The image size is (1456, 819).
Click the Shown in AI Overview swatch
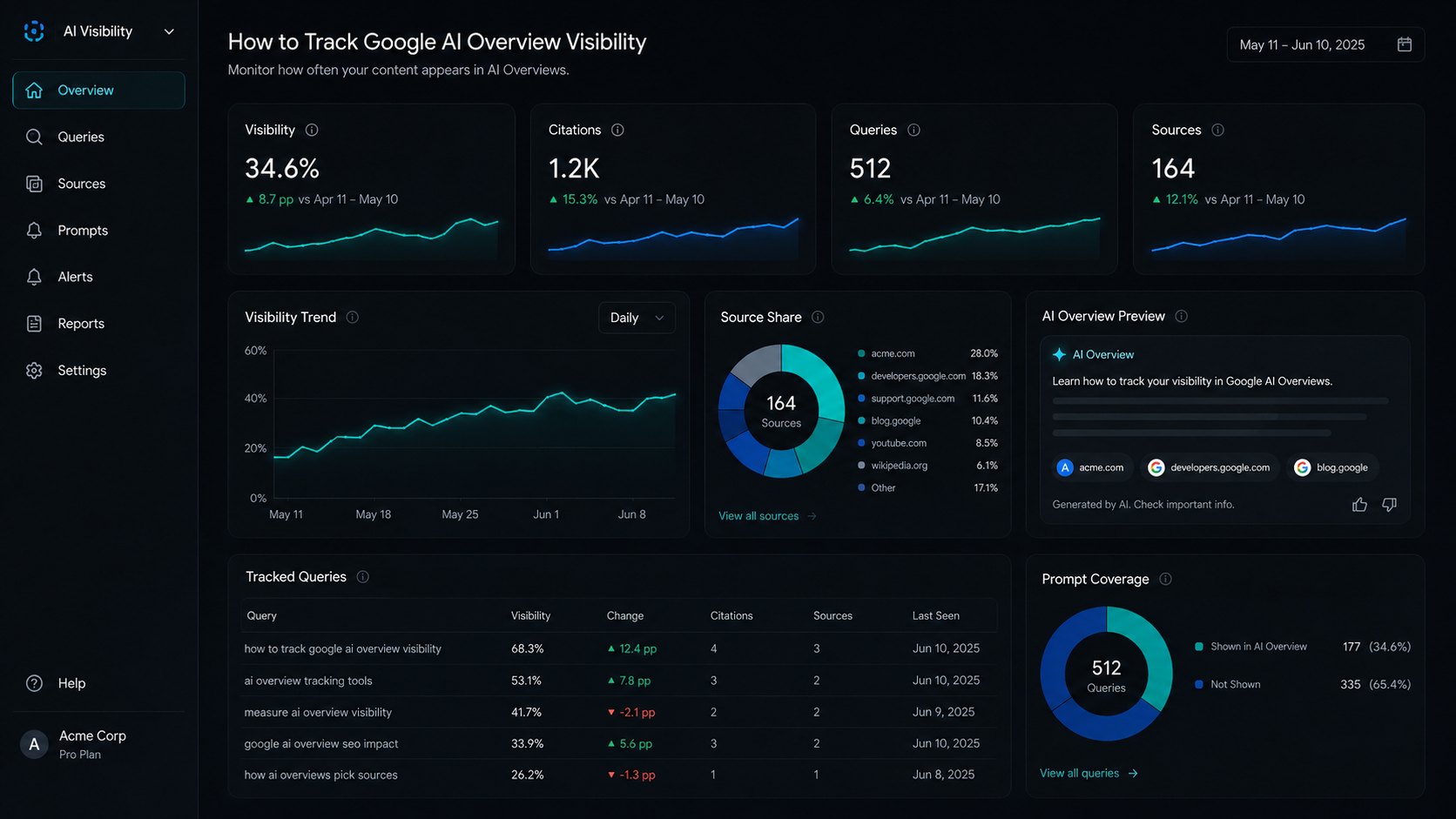click(1199, 647)
